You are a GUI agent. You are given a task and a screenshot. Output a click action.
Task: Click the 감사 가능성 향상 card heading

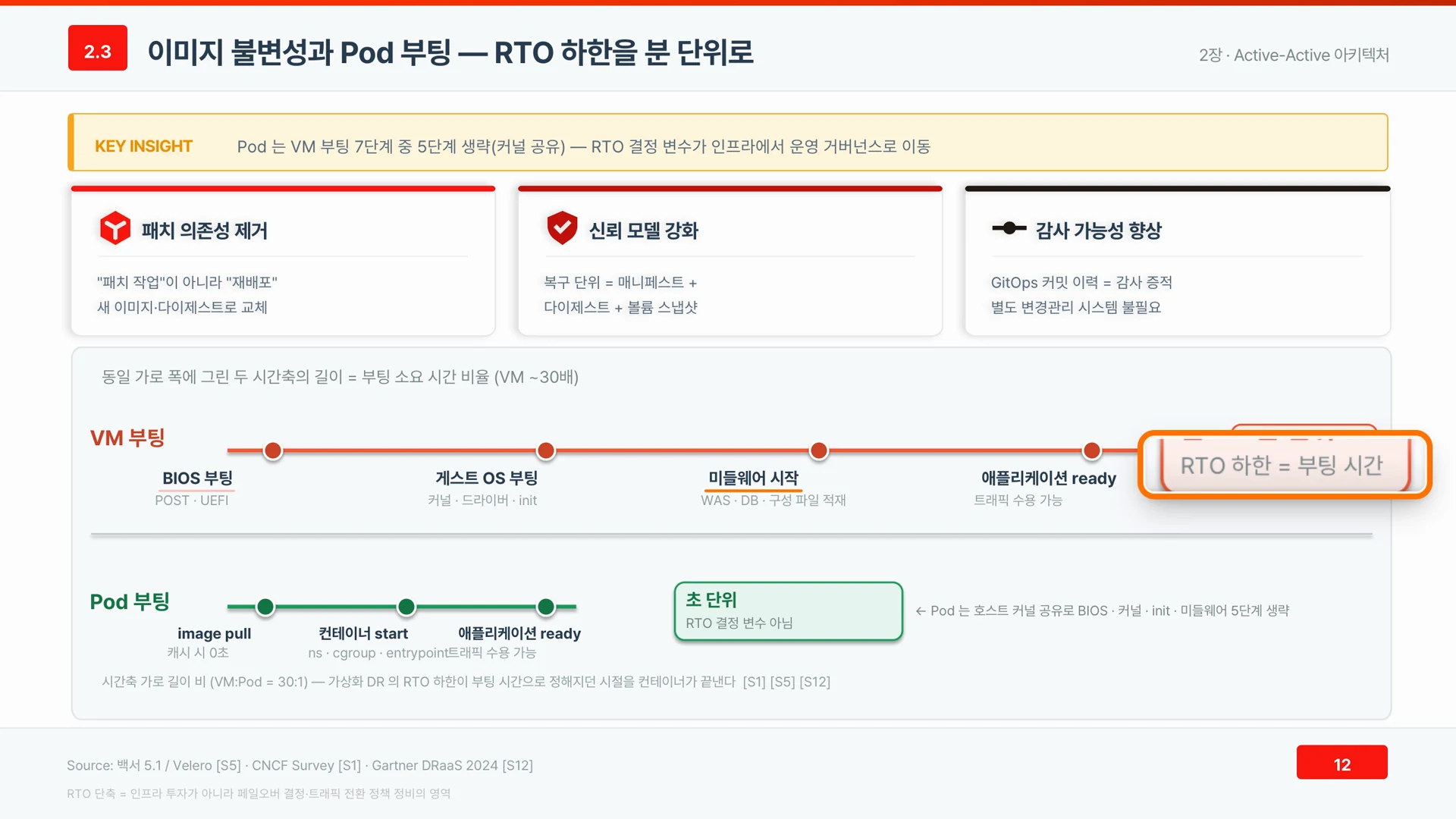click(x=1098, y=231)
